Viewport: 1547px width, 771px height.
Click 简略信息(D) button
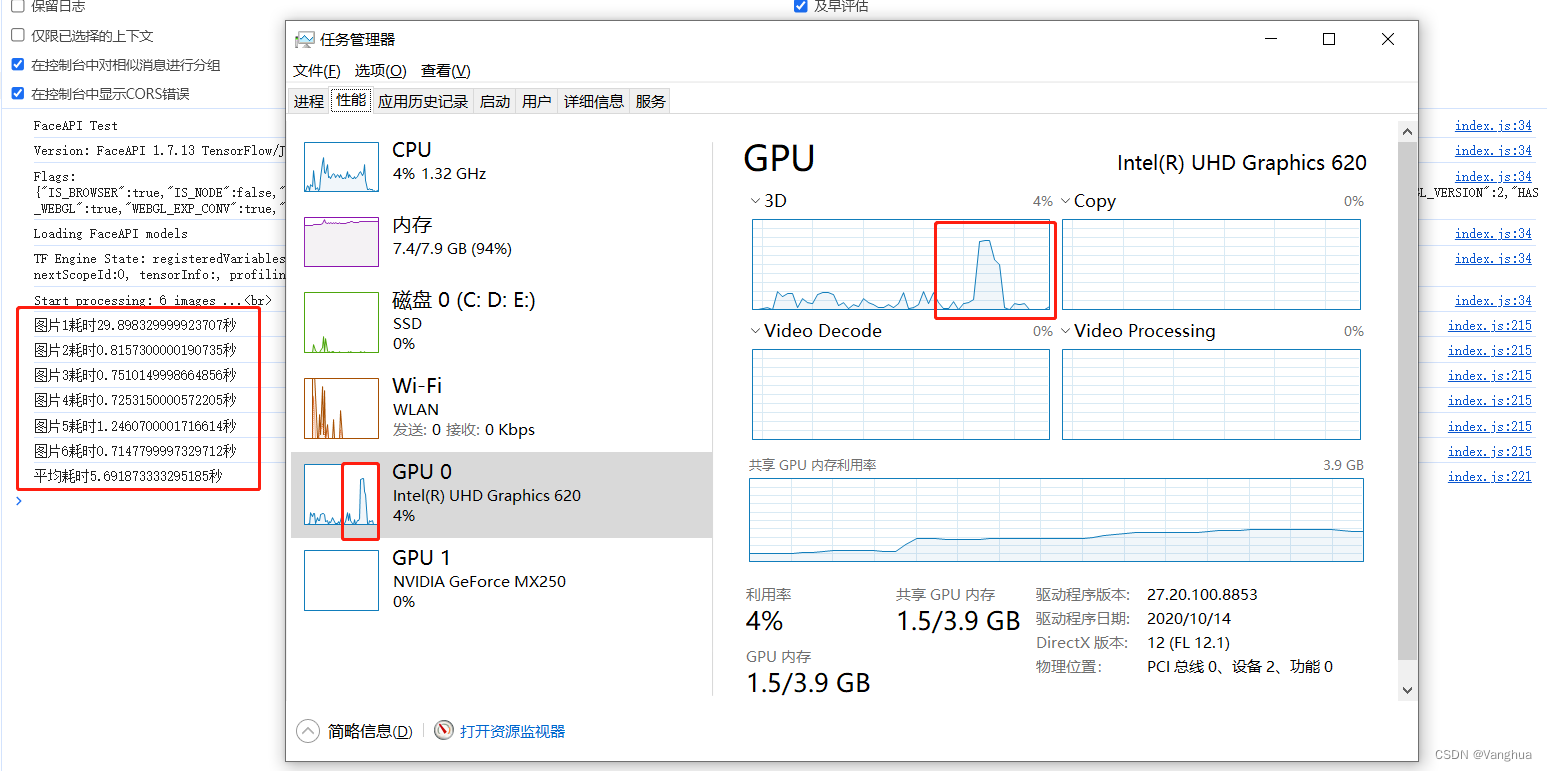[370, 731]
